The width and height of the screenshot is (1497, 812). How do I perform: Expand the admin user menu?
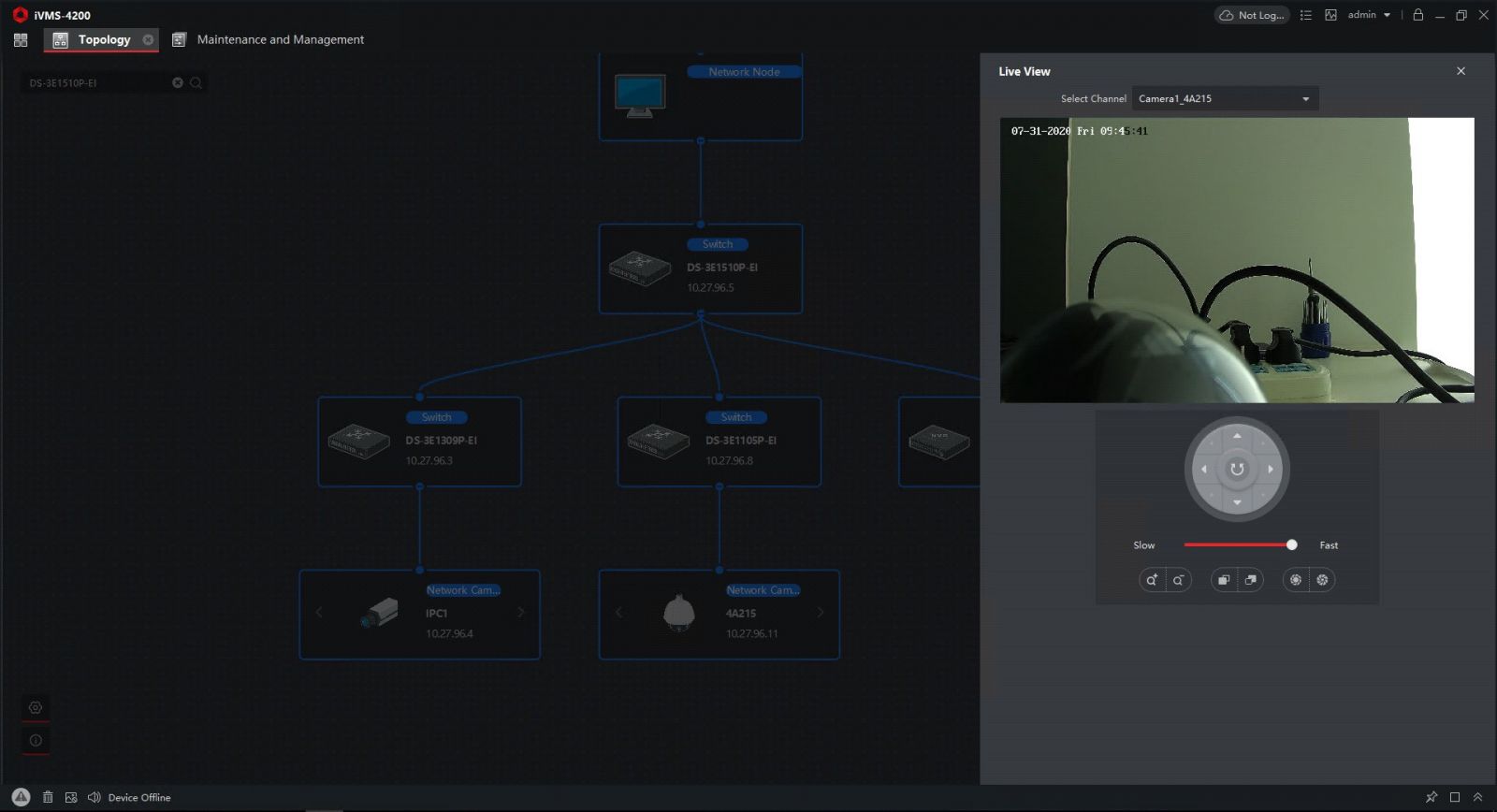click(x=1369, y=15)
